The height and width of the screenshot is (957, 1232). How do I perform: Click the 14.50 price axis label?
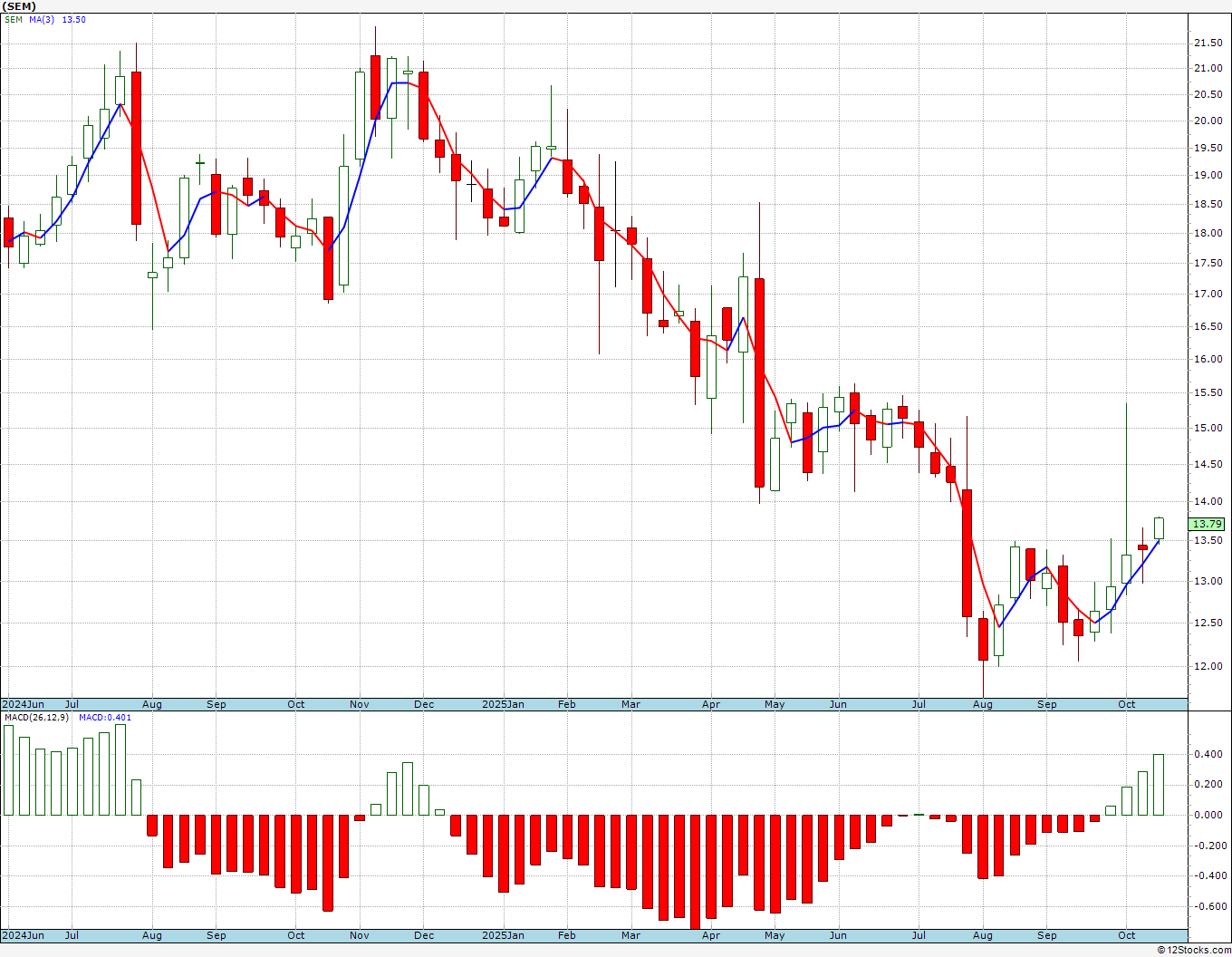tap(1207, 465)
